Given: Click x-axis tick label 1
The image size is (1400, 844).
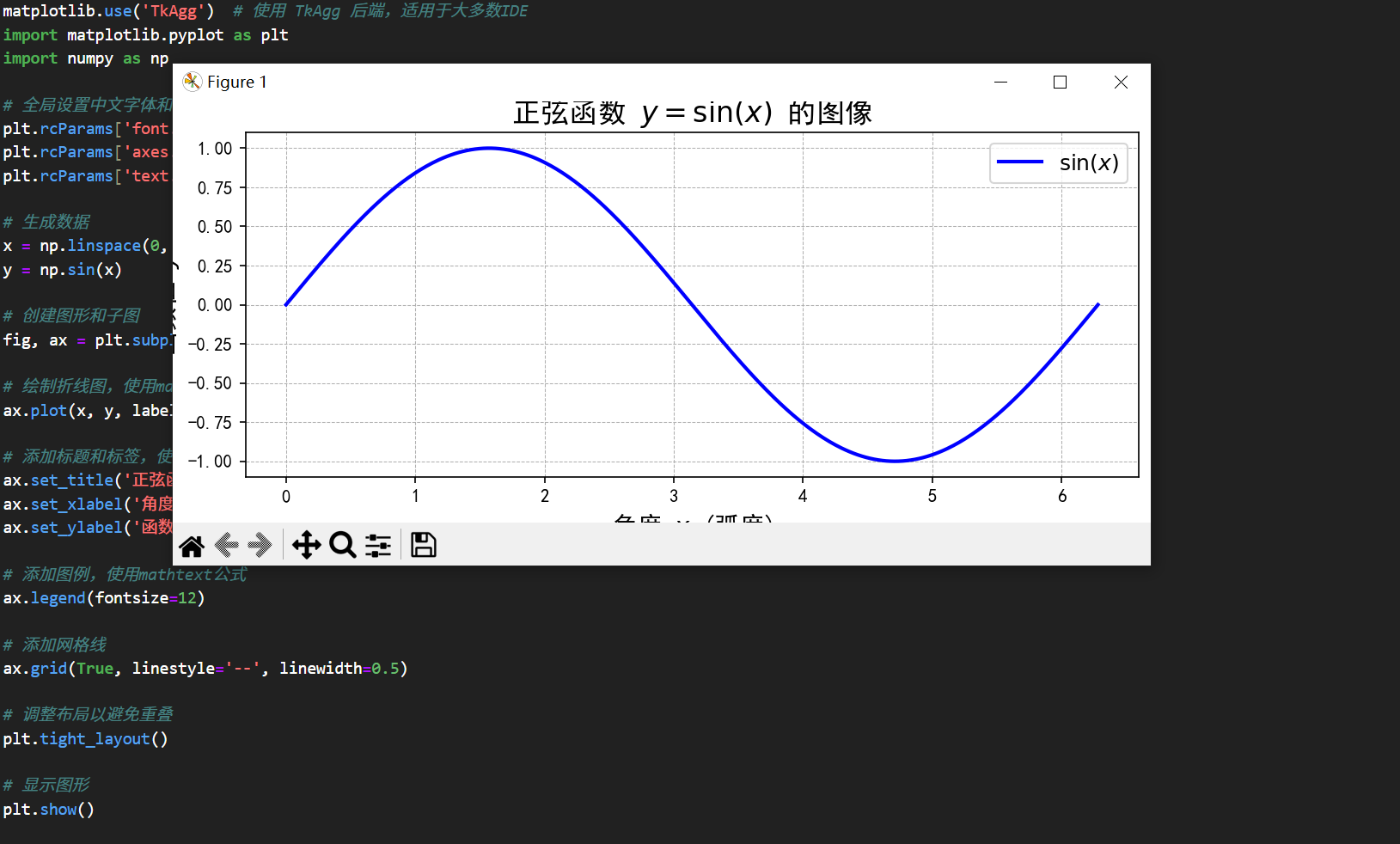Looking at the screenshot, I should (415, 496).
